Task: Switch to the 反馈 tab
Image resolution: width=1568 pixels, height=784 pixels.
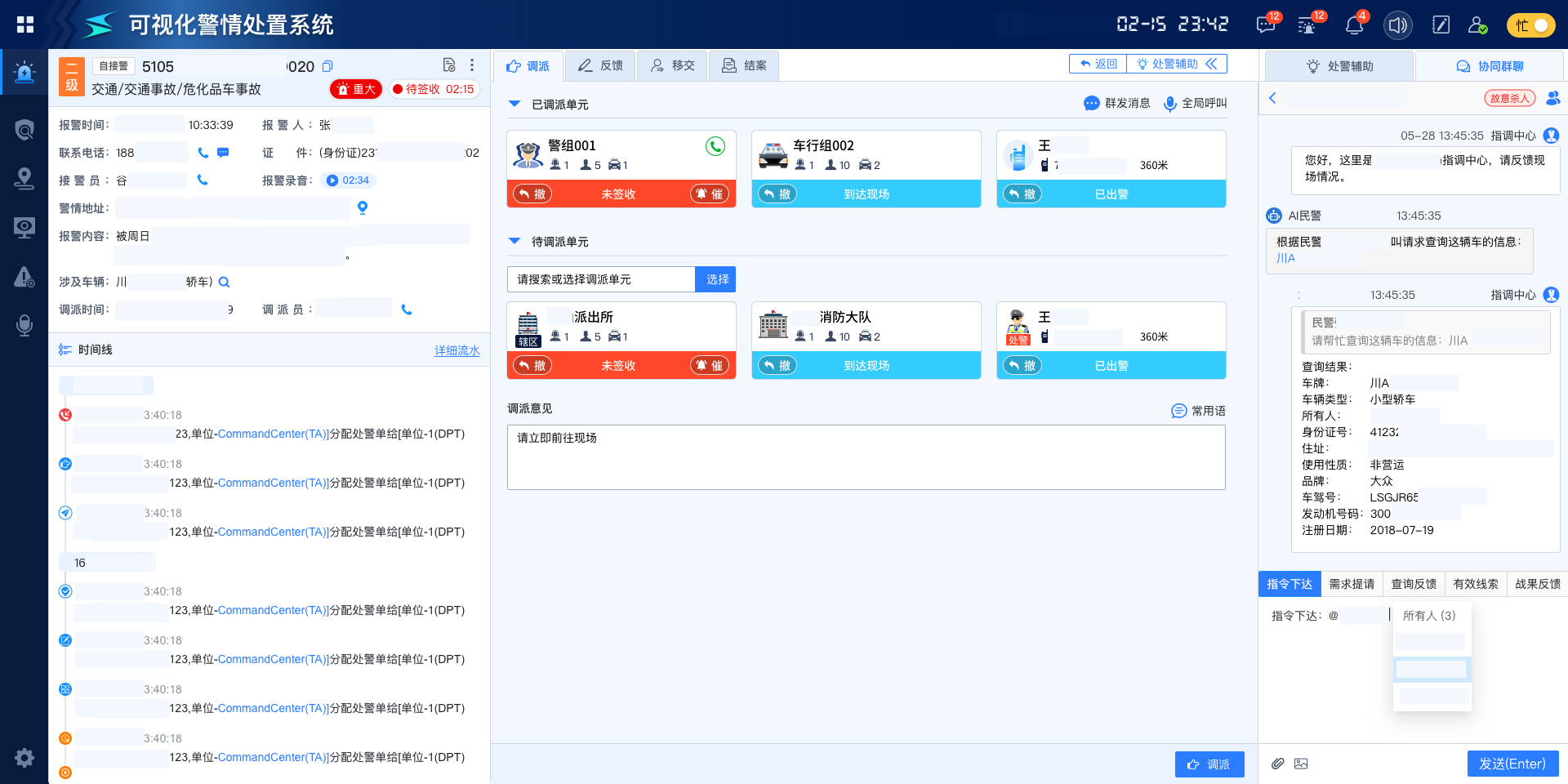Action: pos(601,65)
